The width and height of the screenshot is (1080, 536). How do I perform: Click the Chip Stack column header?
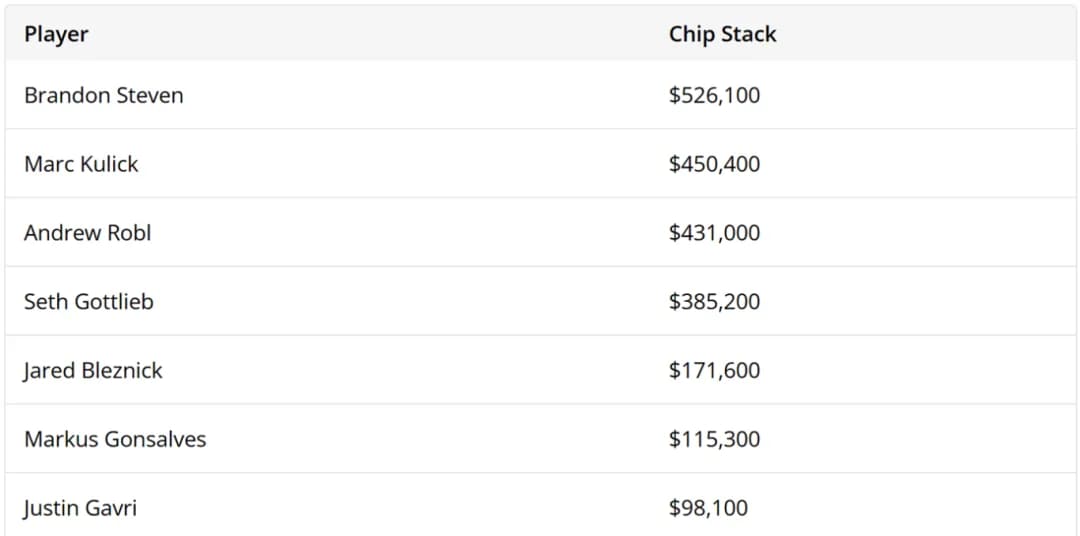[x=722, y=34]
